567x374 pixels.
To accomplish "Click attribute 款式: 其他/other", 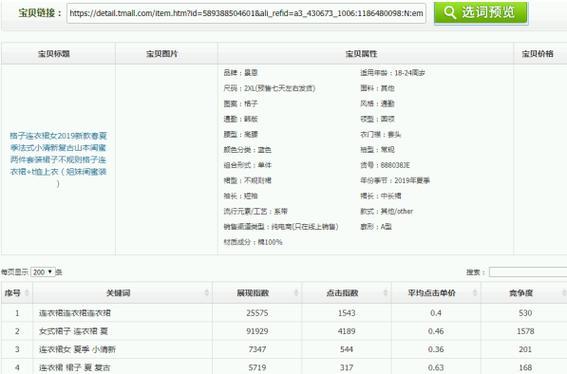I will [387, 211].
